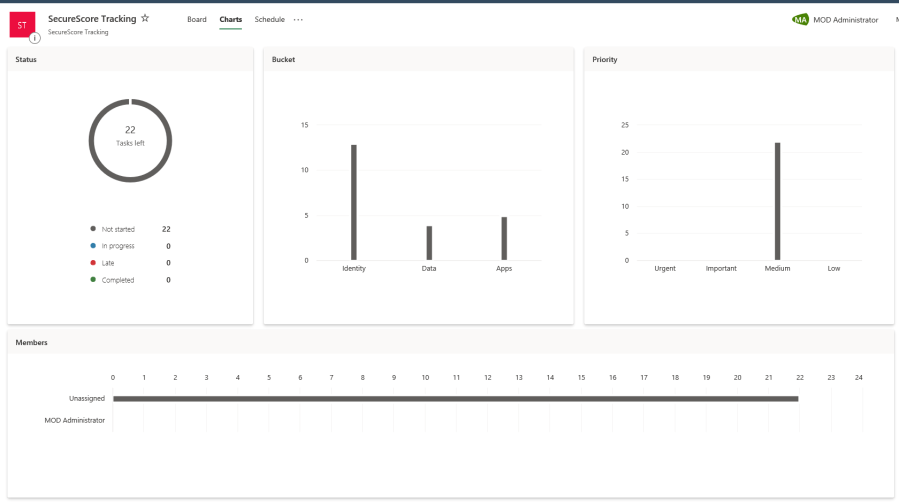Viewport: 899px width, 504px height.
Task: Click the red Late legend dot
Action: pyautogui.click(x=93, y=263)
